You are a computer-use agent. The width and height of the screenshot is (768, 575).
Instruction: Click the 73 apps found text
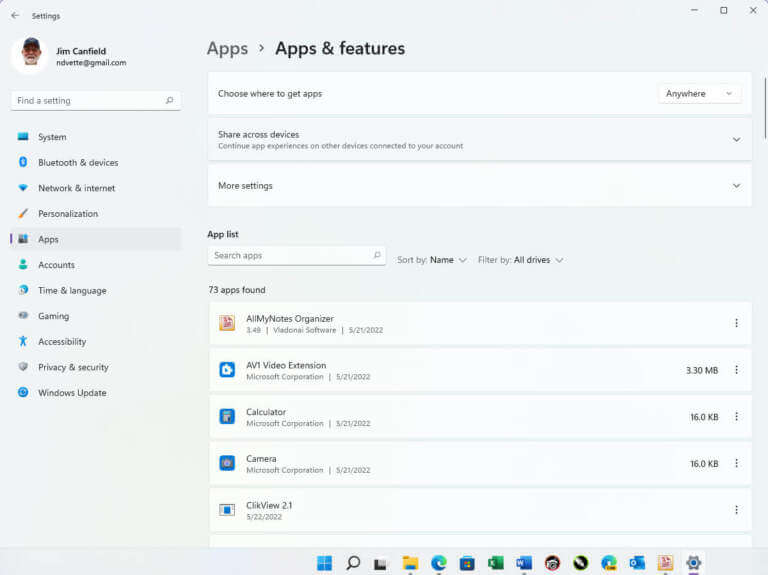tap(237, 290)
